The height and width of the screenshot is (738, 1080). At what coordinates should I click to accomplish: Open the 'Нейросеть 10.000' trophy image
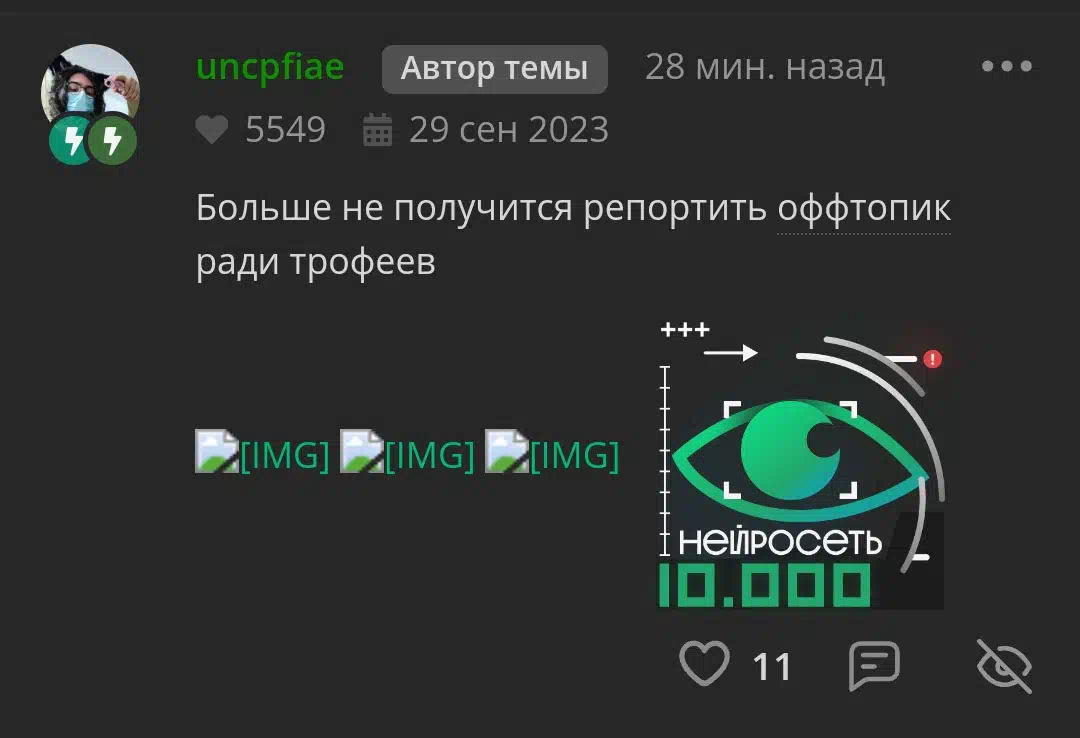[x=801, y=465]
